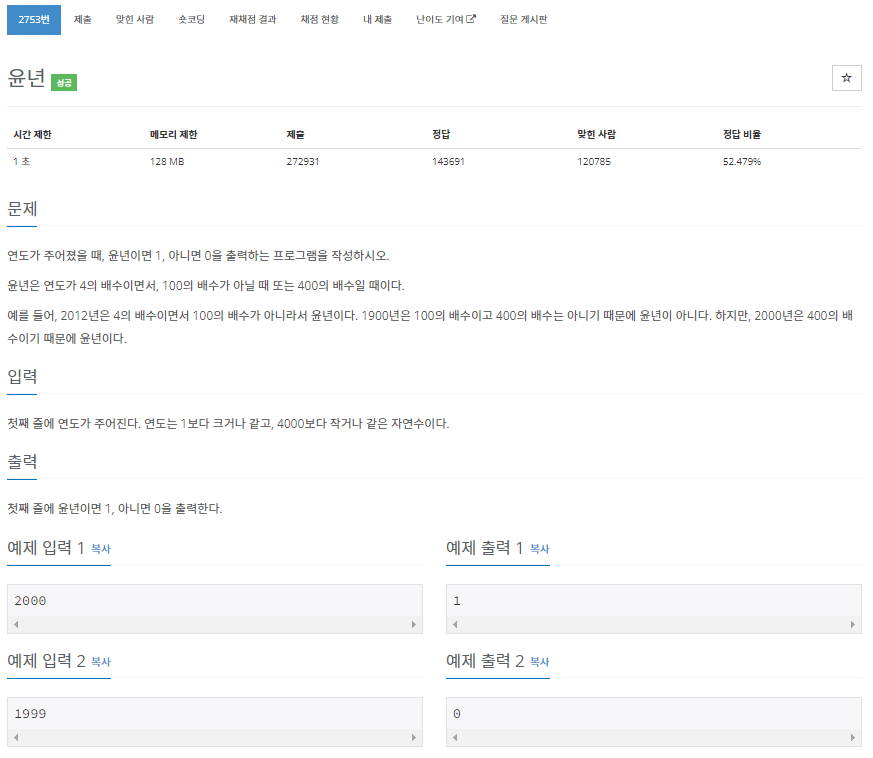Click the 정답 비율 column header

[x=742, y=134]
